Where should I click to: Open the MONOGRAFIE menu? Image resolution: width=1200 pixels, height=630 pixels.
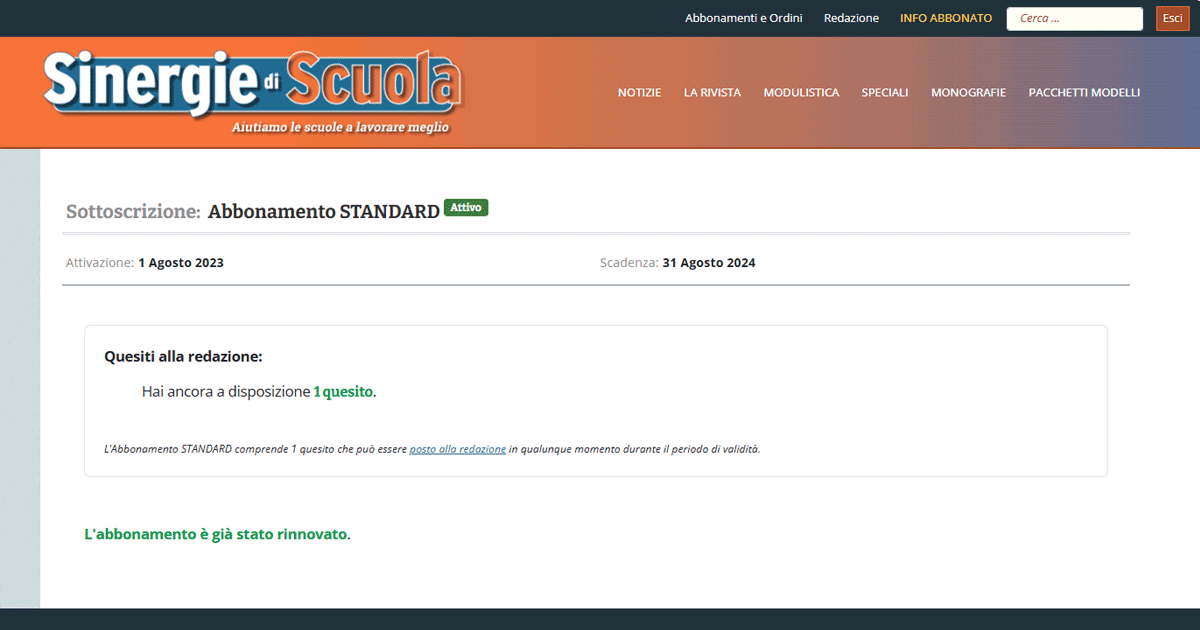coord(968,92)
